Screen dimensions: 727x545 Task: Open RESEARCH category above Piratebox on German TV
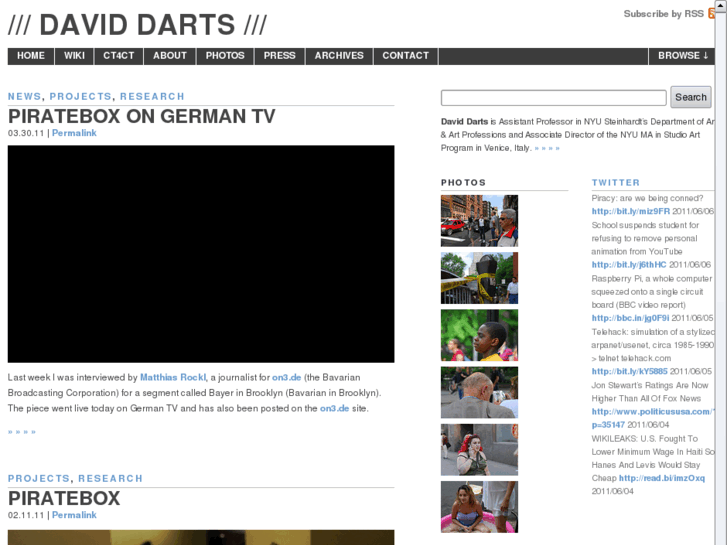click(152, 96)
